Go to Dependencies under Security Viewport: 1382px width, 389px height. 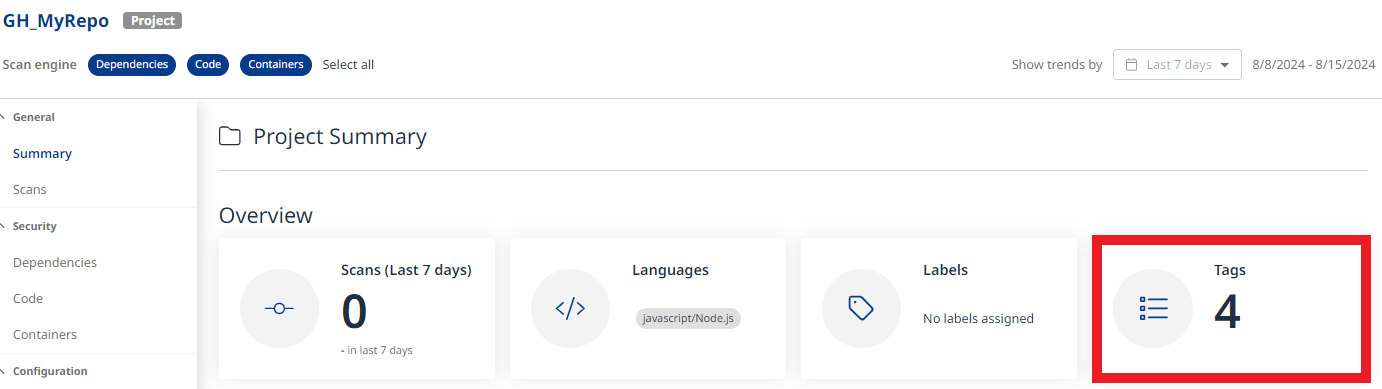[55, 262]
